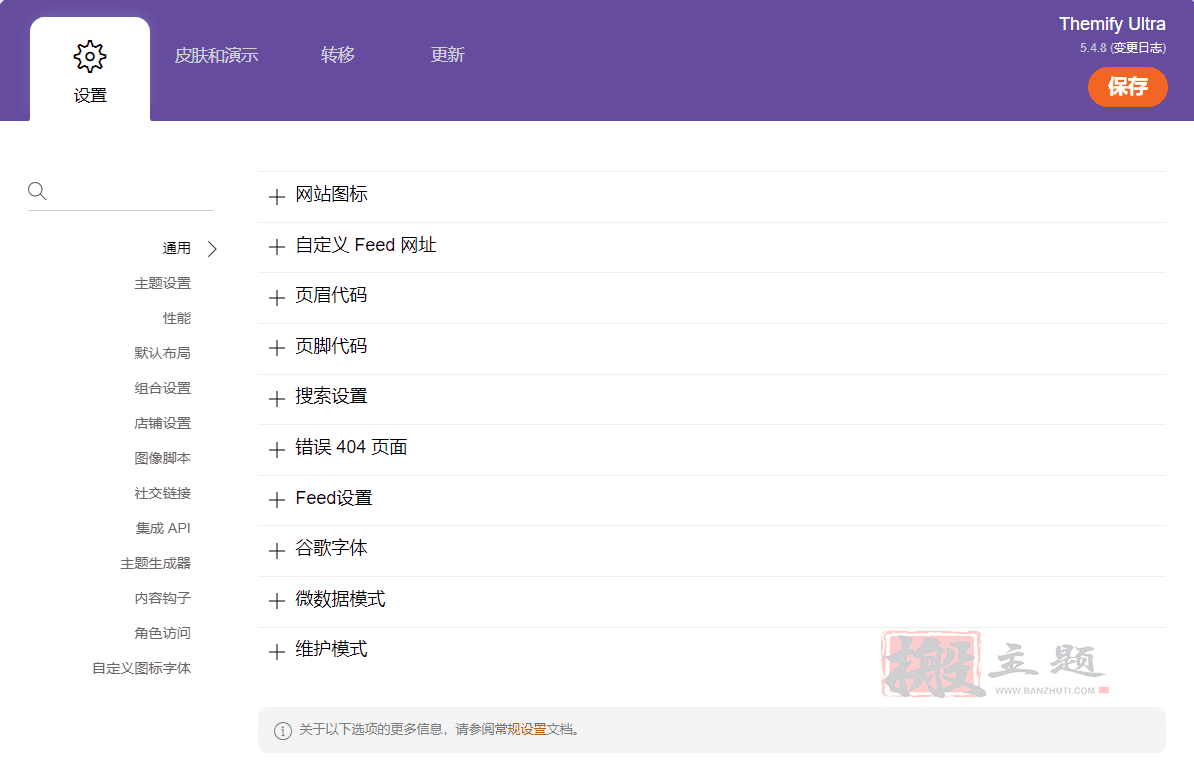This screenshot has width=1194, height=773.
Task: Expand the Feed设置 section plus icon
Action: (x=277, y=500)
